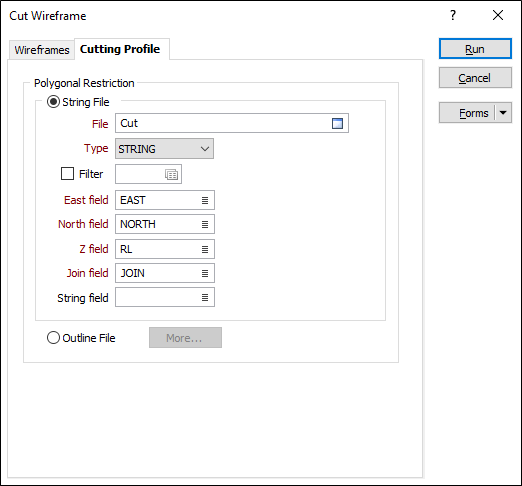
Task: Open North field list icon
Action: 205,224
